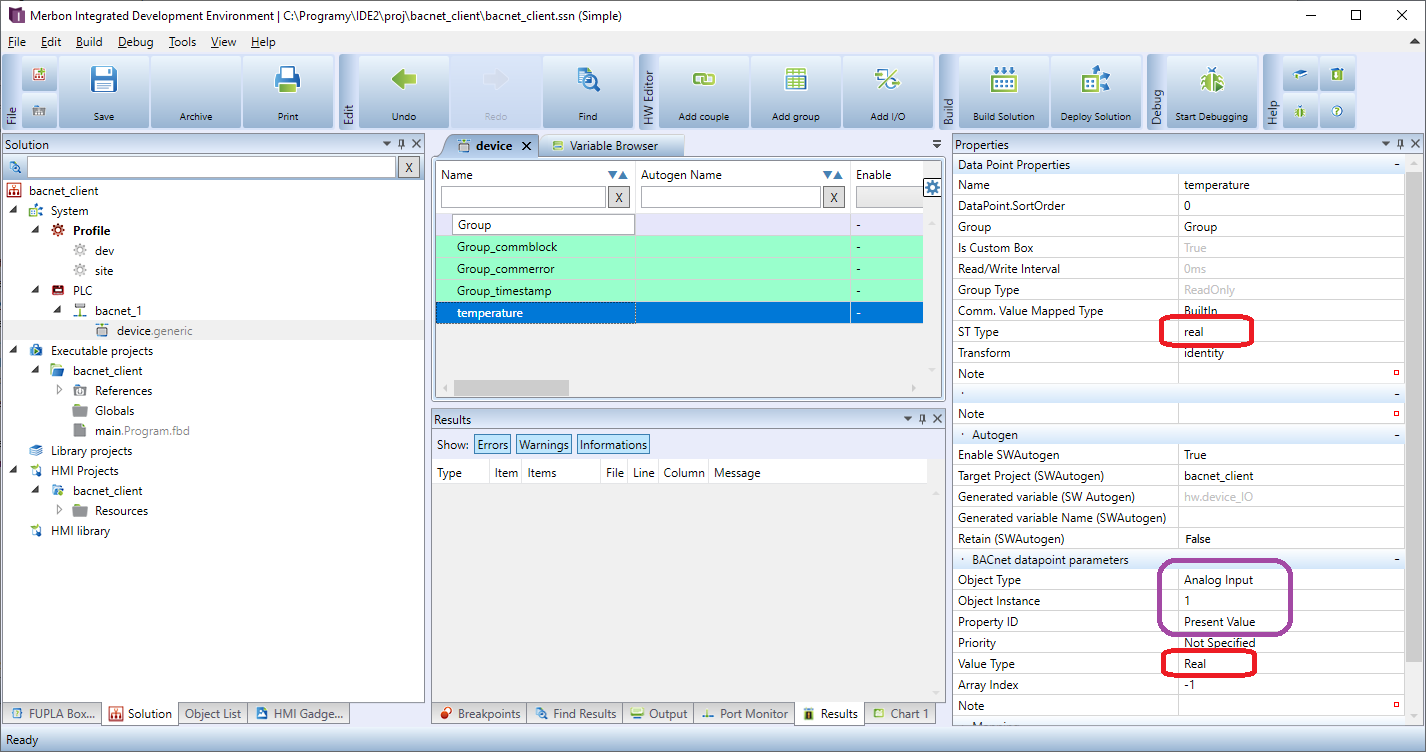This screenshot has width=1426, height=752.
Task: Toggle Informations filter in Results panel
Action: tap(613, 444)
